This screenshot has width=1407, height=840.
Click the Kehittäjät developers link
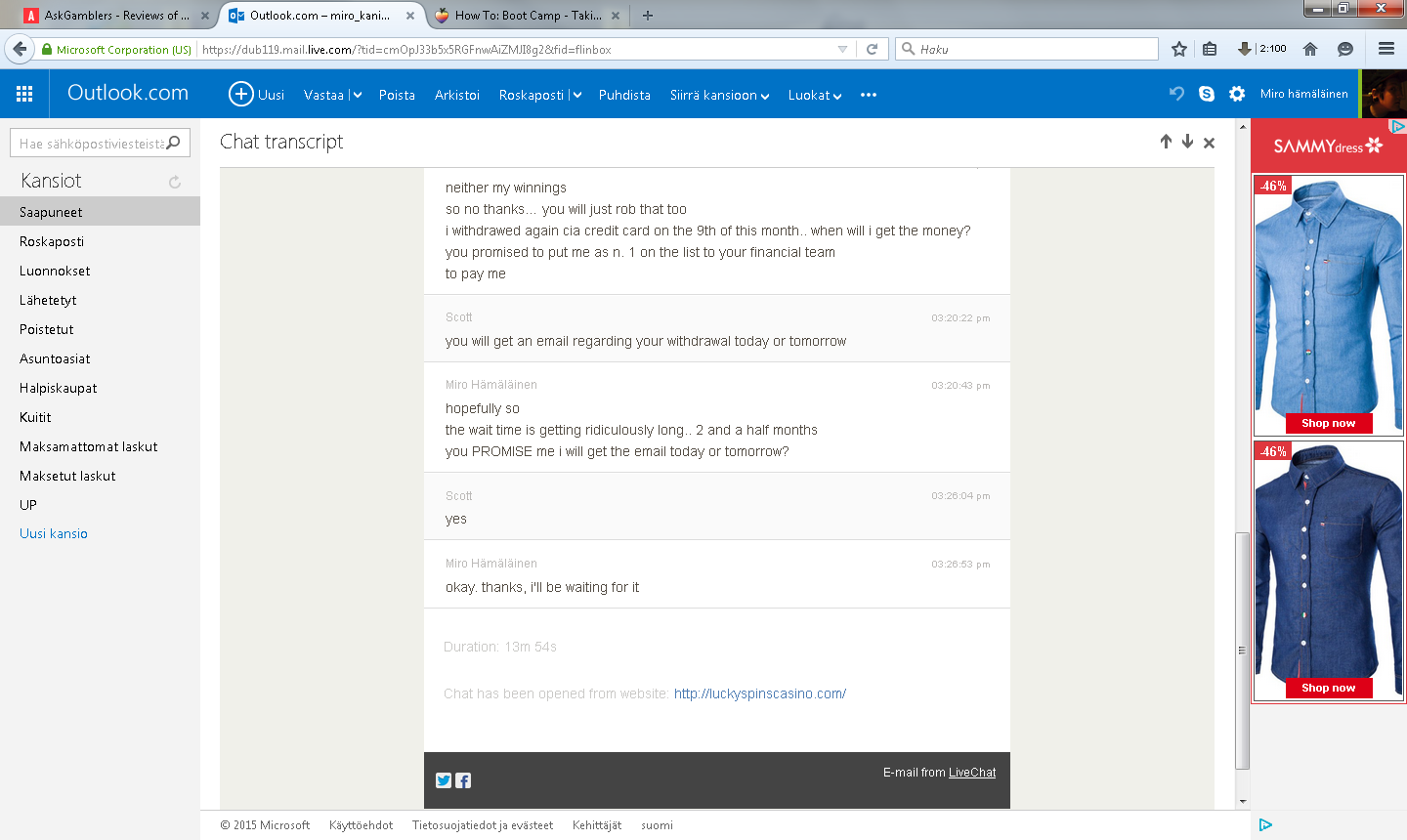point(597,825)
